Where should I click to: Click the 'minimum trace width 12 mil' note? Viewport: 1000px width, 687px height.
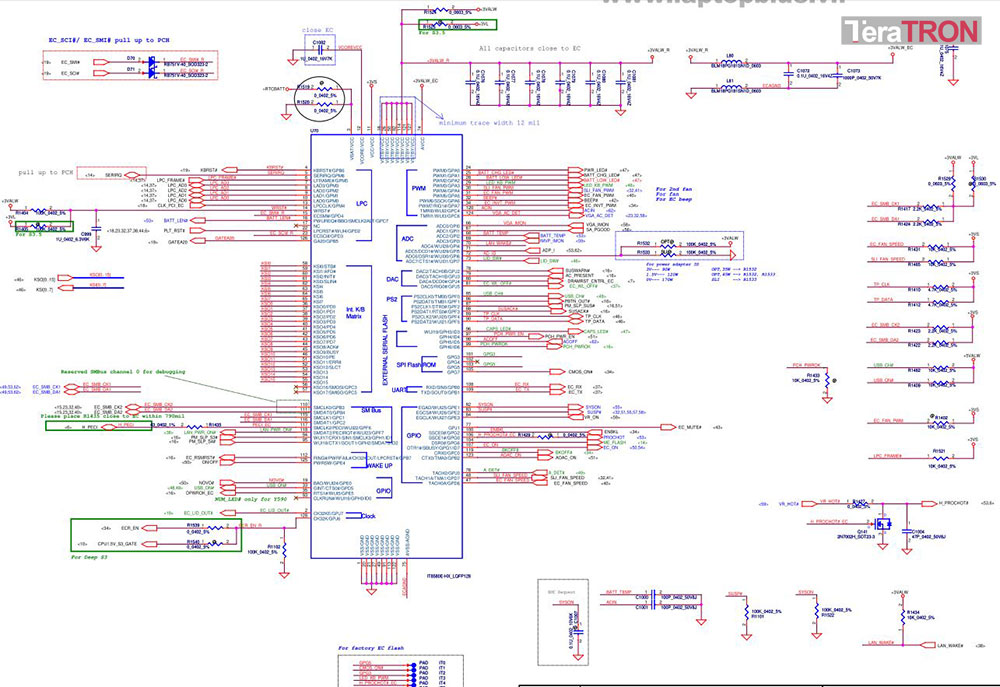[489, 122]
